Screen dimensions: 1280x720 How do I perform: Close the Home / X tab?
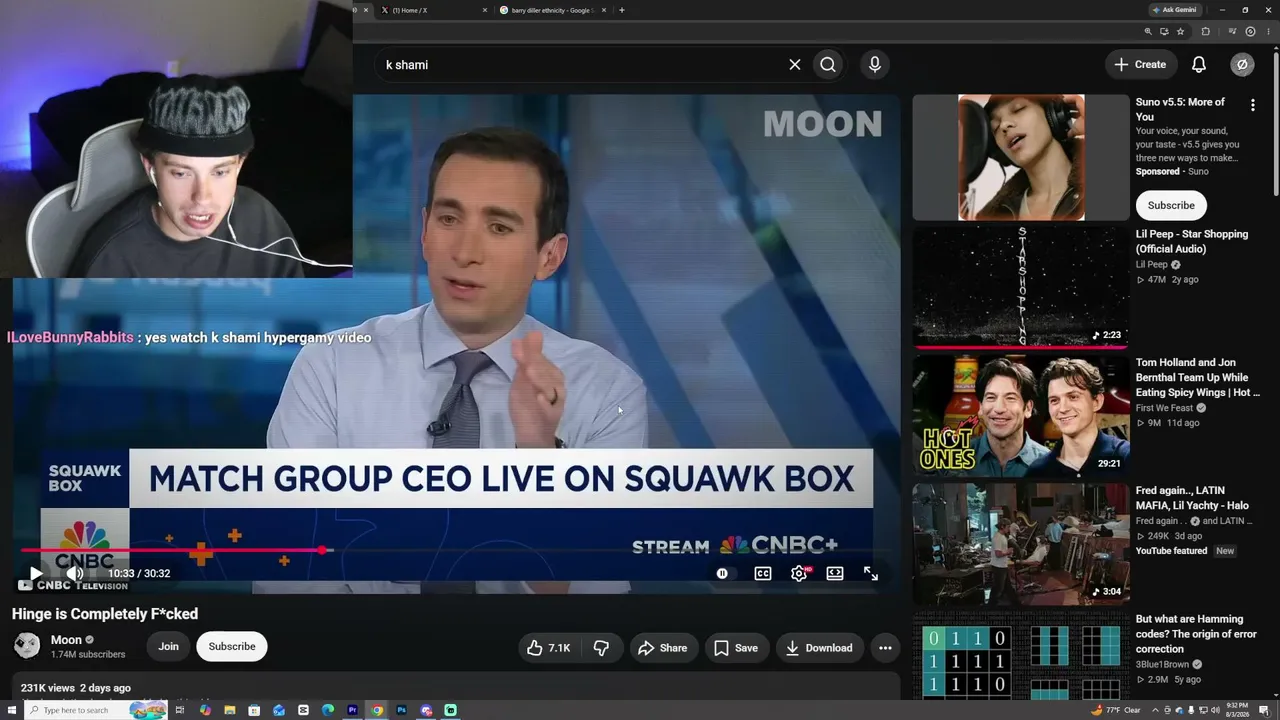click(x=485, y=10)
